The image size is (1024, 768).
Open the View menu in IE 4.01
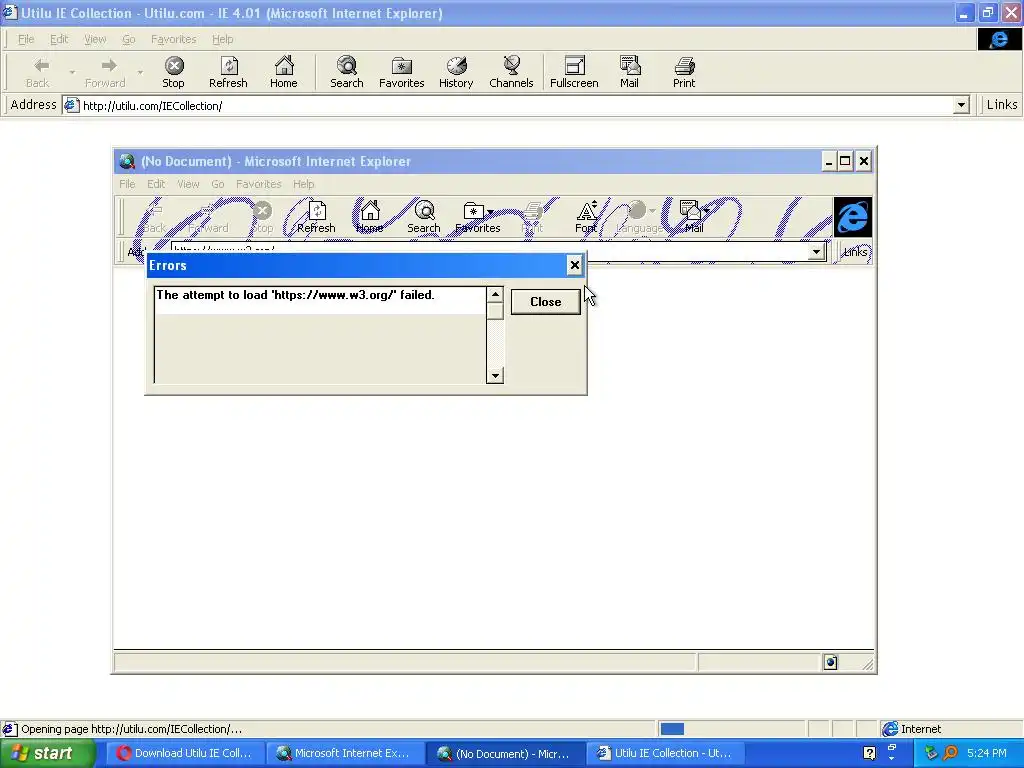point(95,39)
